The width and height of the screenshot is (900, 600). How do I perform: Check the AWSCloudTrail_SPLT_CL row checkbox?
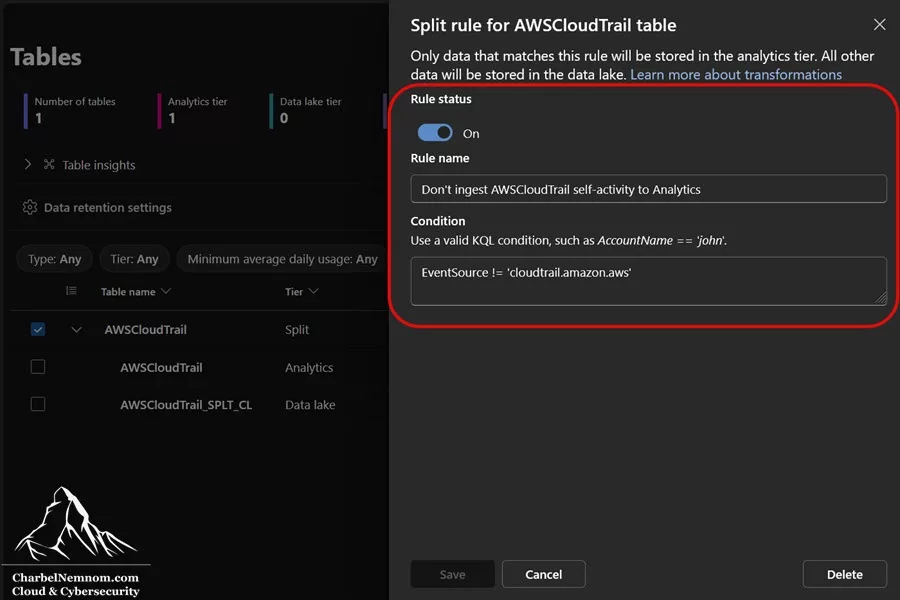point(38,404)
